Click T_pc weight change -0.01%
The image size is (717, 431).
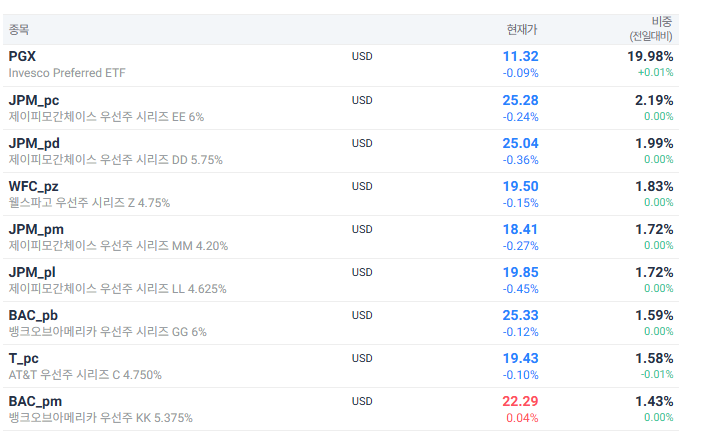657,374
